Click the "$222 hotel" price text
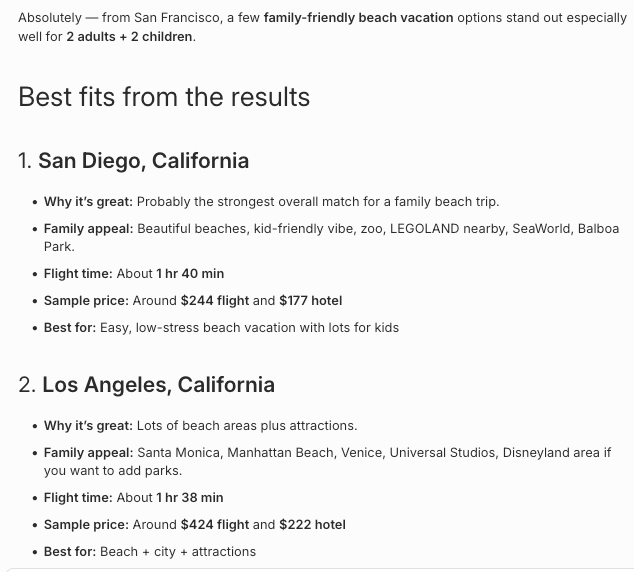Image resolution: width=634 pixels, height=572 pixels. coord(312,525)
